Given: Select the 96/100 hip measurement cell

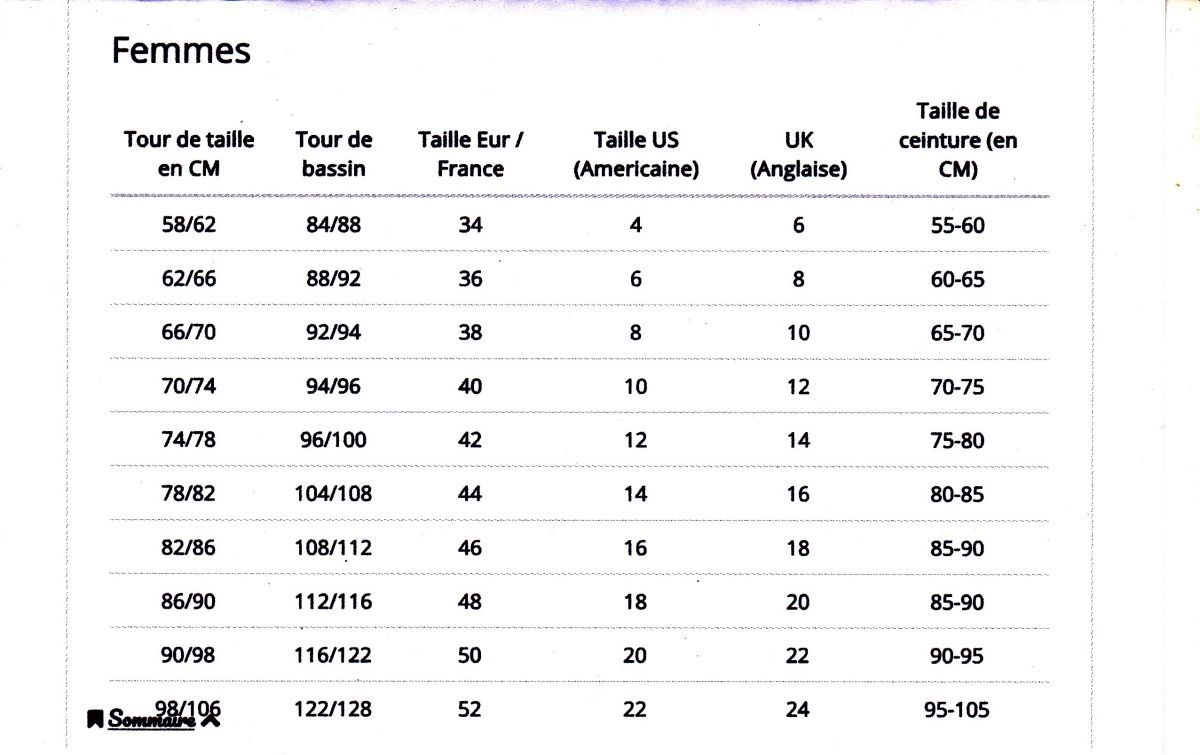Looking at the screenshot, I should [334, 440].
